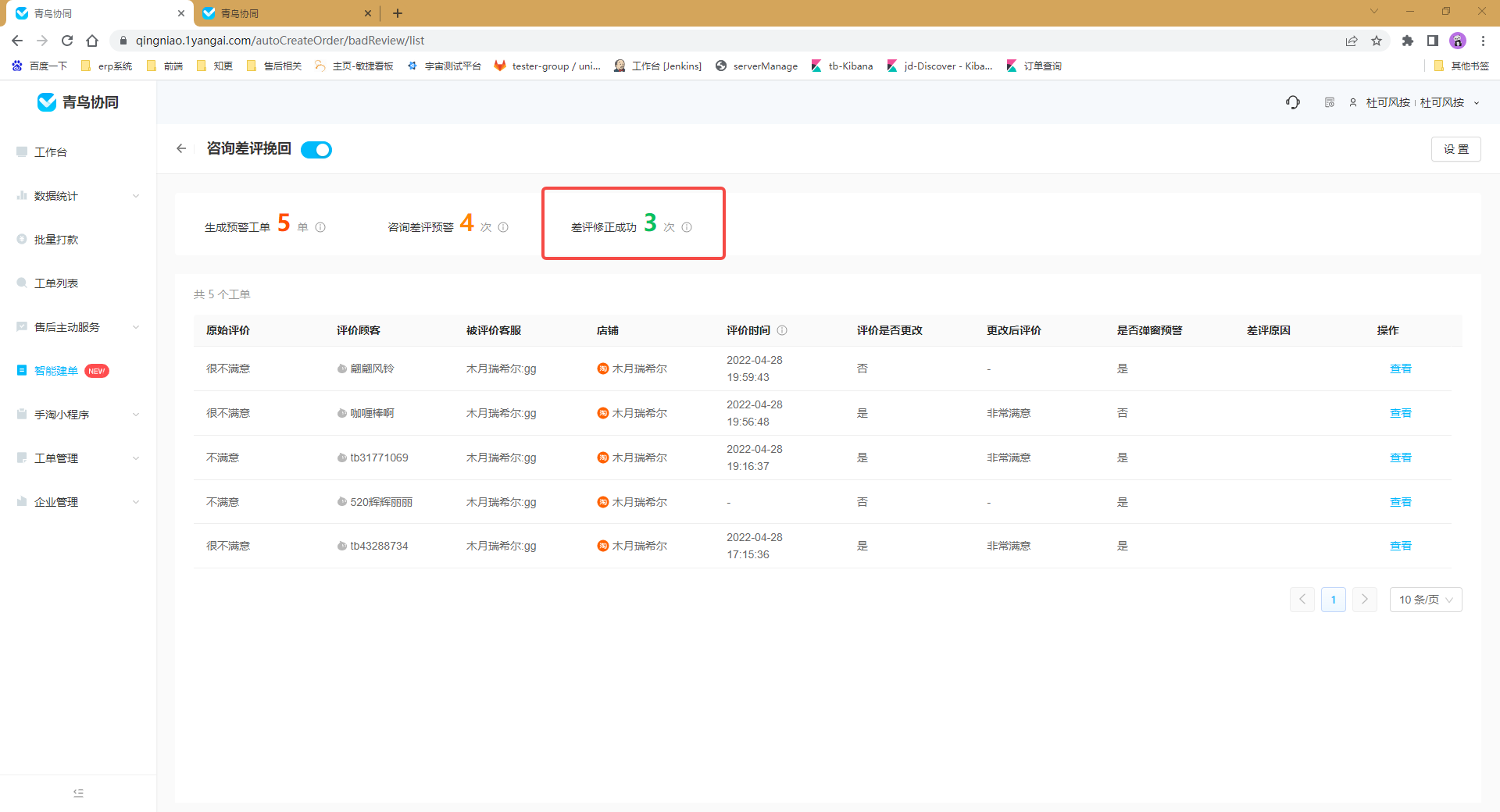The width and height of the screenshot is (1500, 812).
Task: Open tab search chevron in title bar
Action: point(1374,11)
